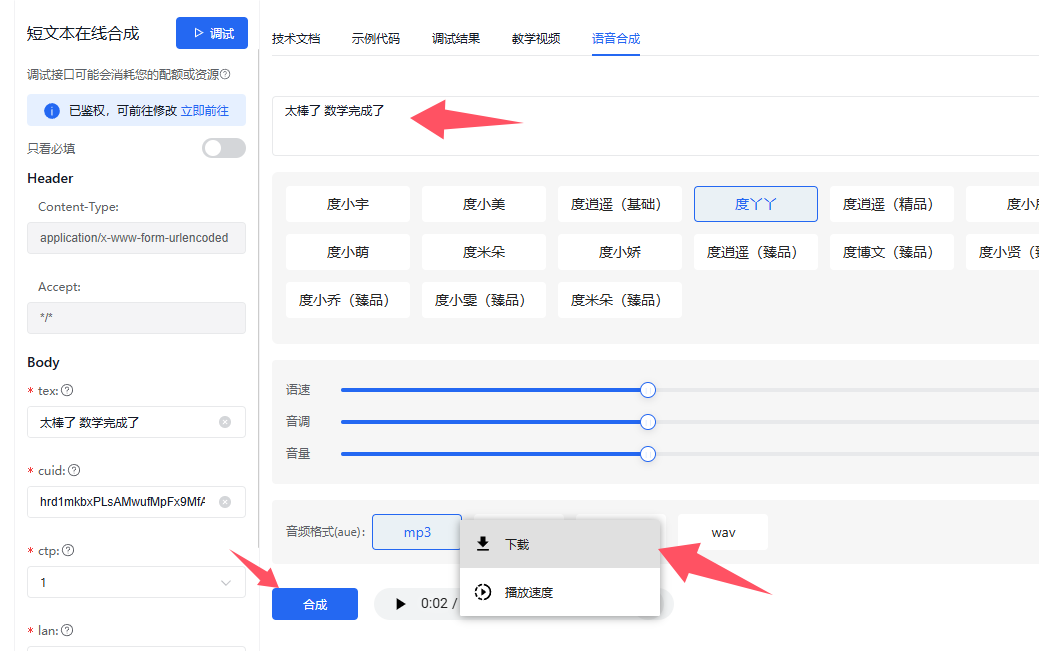Click the cuid input field
Viewport: 1039px width, 651px height.
click(137, 502)
